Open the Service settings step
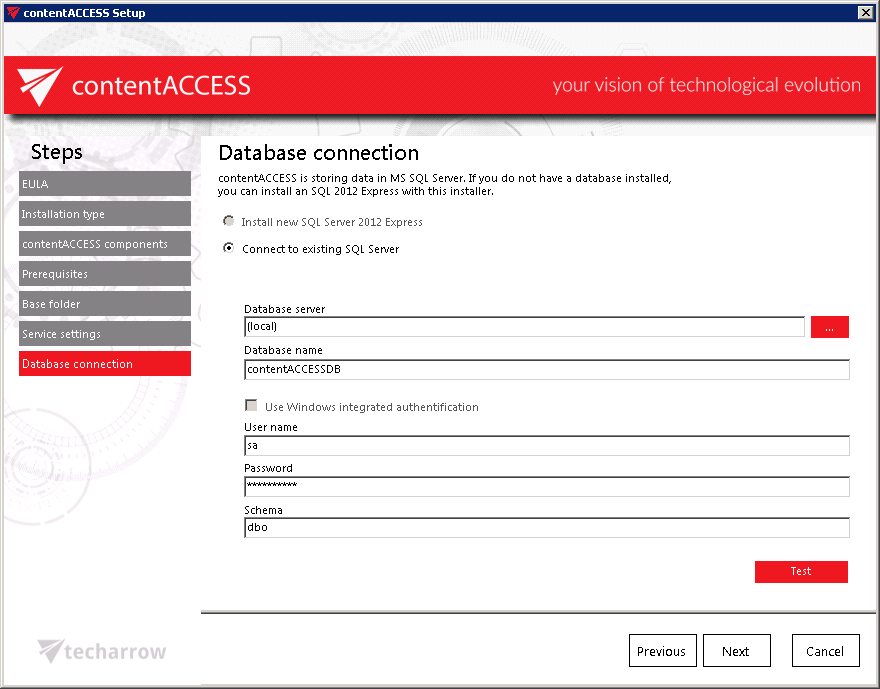Screen dimensions: 880x689 [x=105, y=334]
